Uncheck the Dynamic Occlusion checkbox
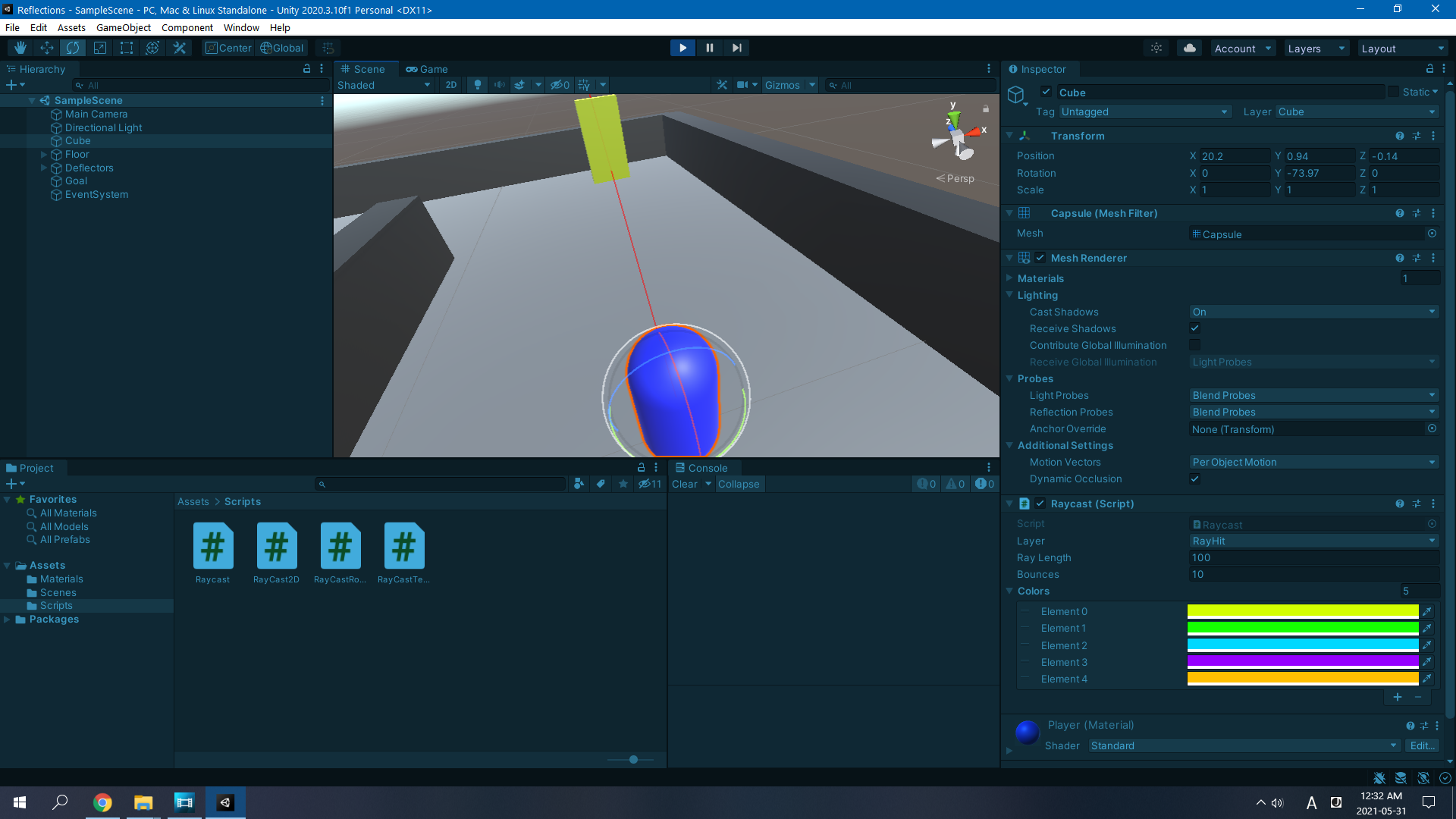The image size is (1456, 819). [1195, 479]
